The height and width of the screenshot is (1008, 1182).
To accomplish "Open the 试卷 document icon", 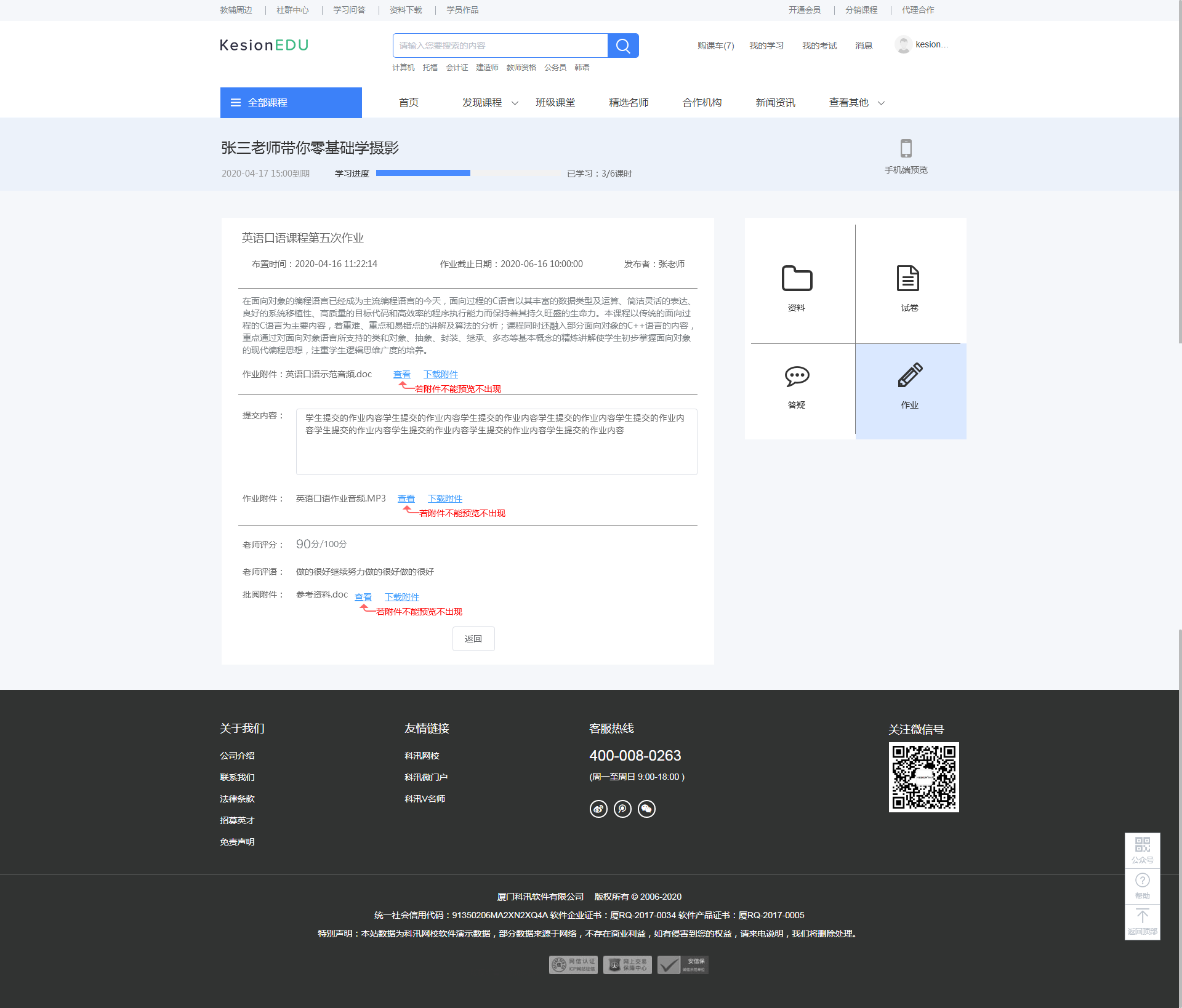I will (908, 279).
